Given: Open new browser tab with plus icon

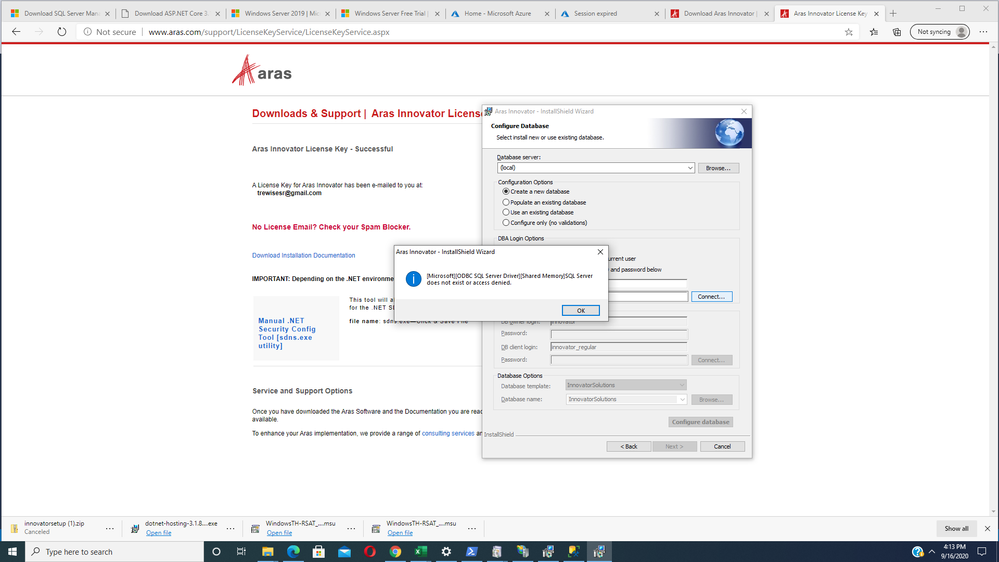Looking at the screenshot, I should click(893, 14).
